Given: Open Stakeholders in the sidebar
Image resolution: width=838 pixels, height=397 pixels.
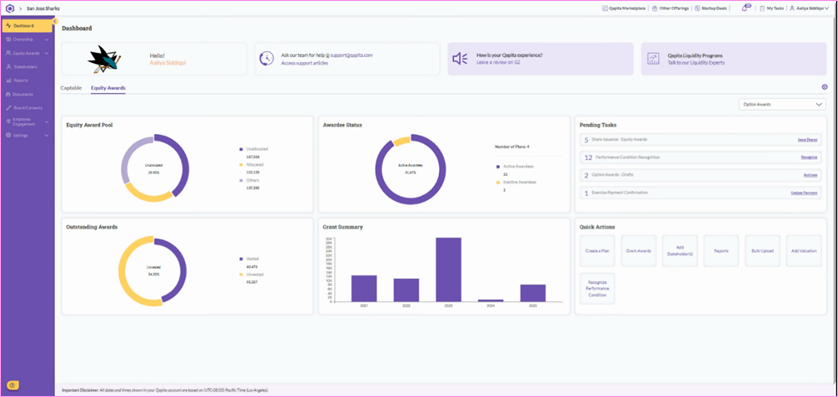Looking at the screenshot, I should coord(25,67).
